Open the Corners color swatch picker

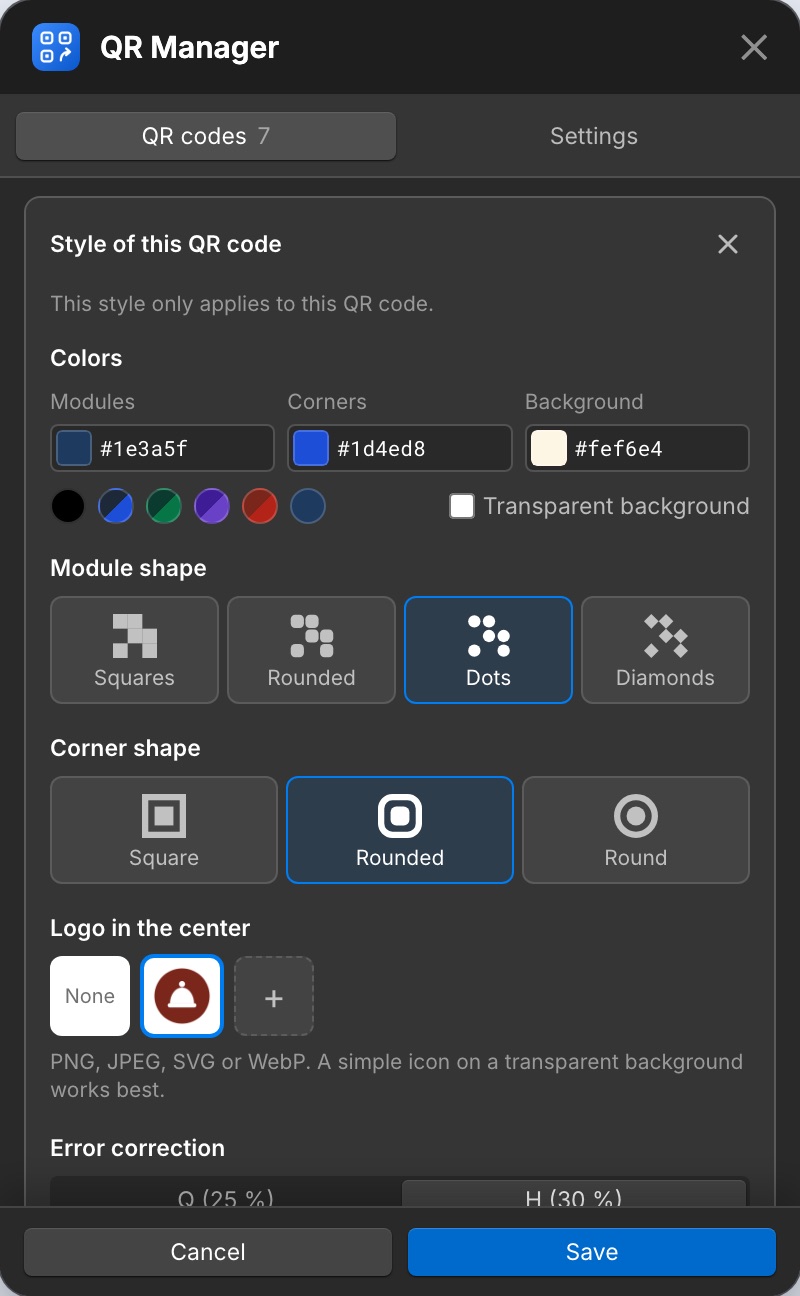(x=311, y=448)
